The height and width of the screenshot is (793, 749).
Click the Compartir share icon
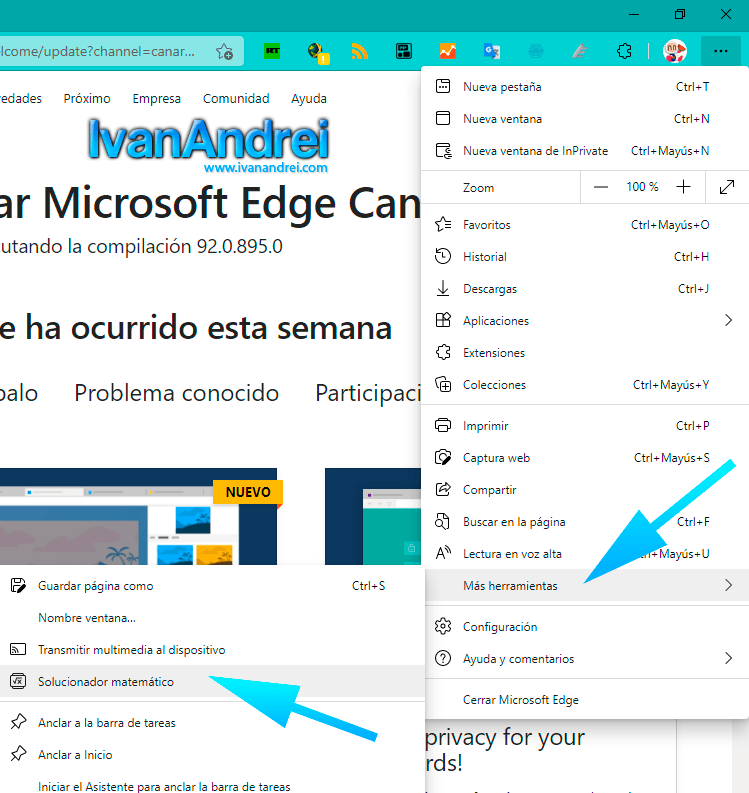point(443,490)
